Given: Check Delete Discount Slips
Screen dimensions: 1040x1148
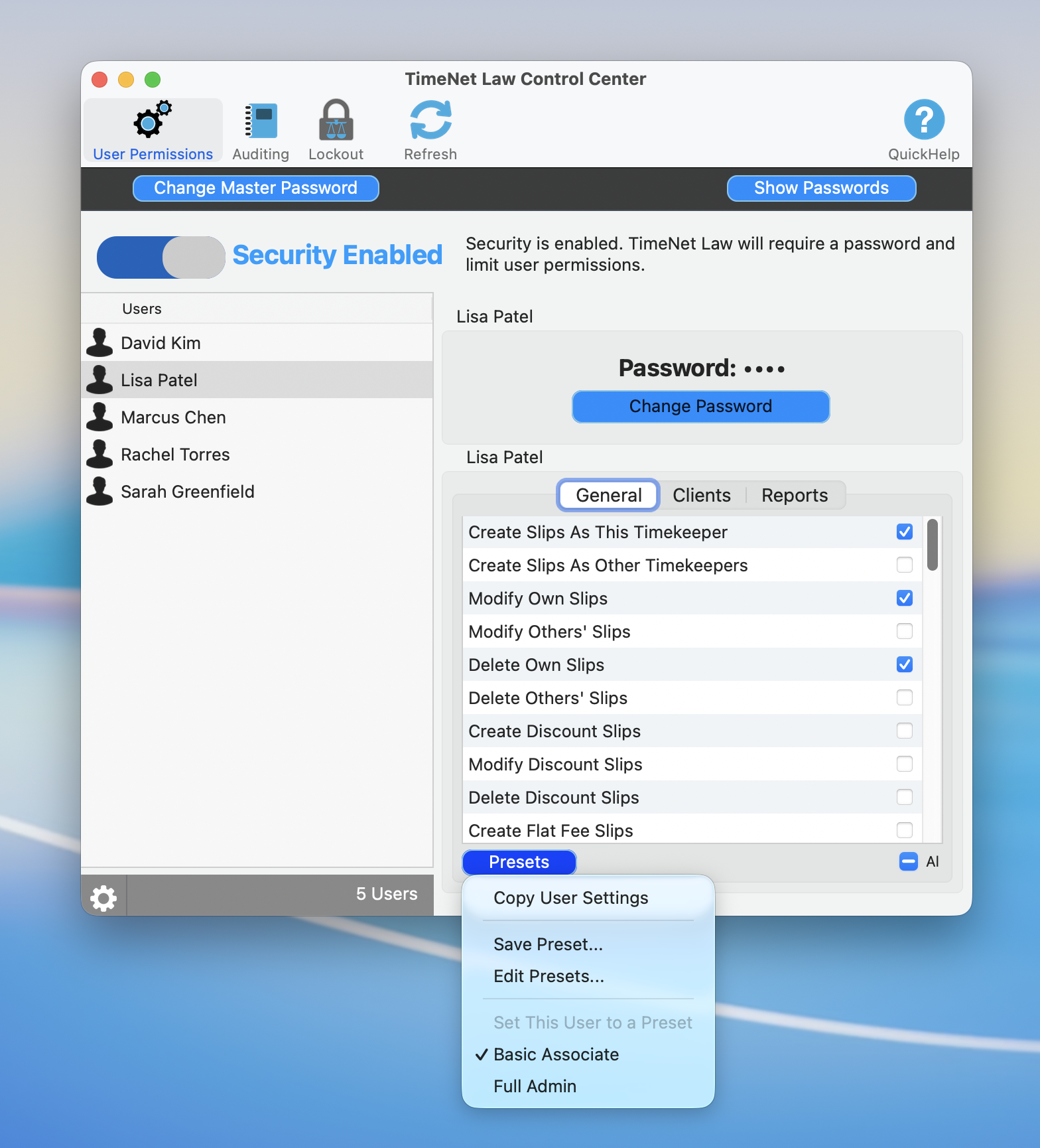Looking at the screenshot, I should click(905, 797).
